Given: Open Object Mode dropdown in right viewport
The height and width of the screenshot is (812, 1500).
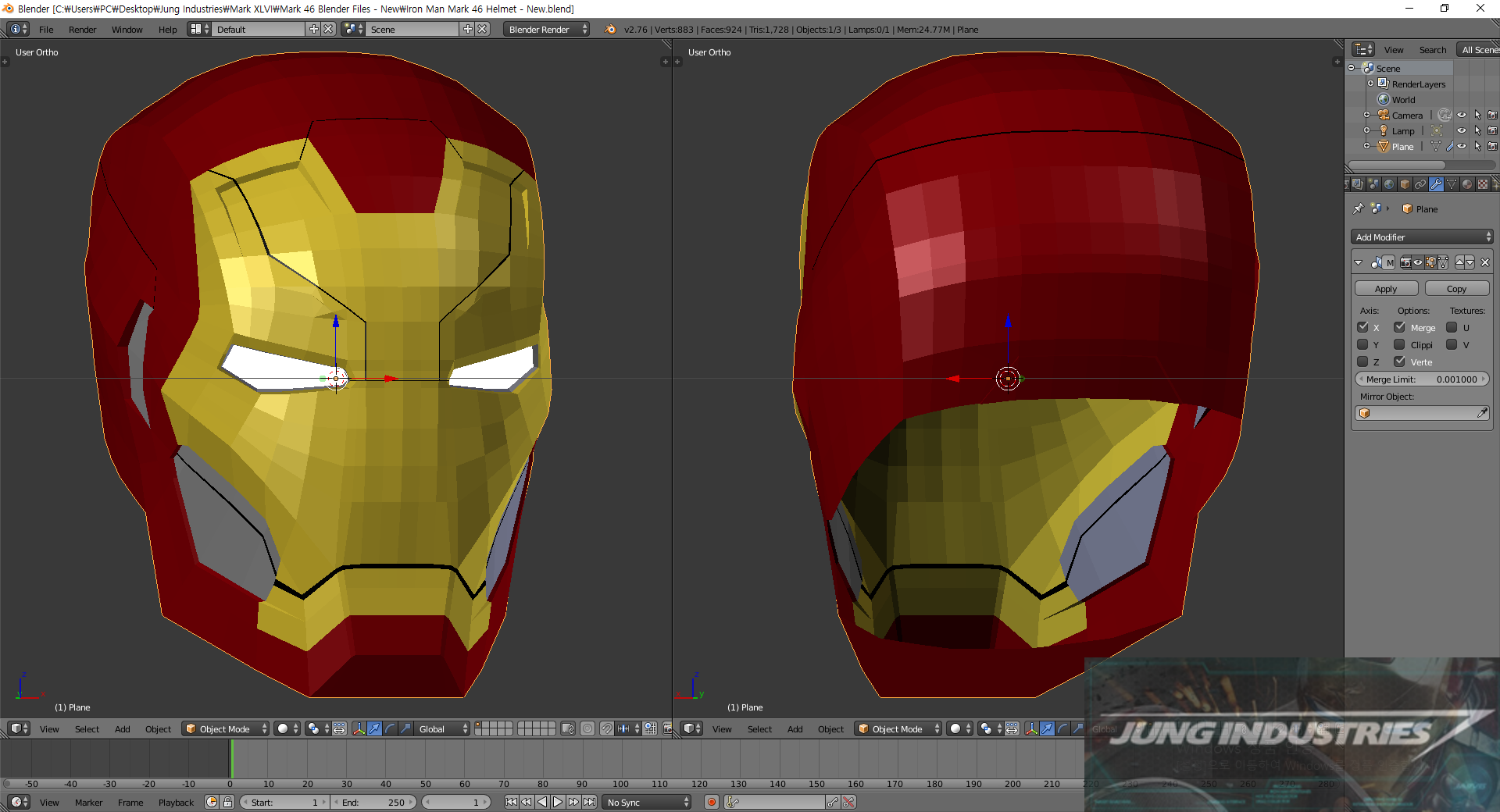Looking at the screenshot, I should 898,728.
